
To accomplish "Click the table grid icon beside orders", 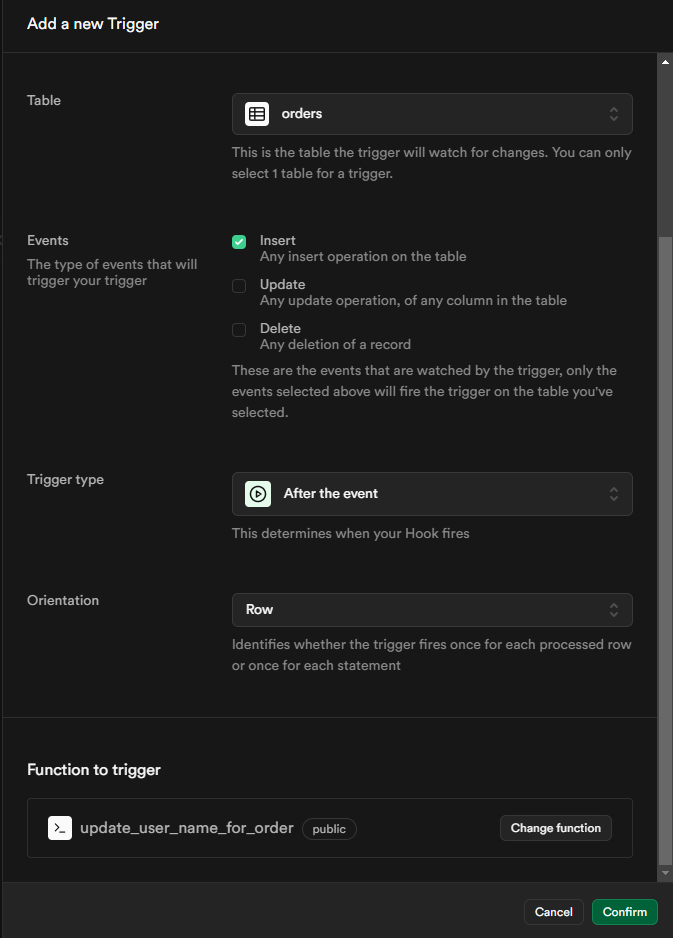I will pyautogui.click(x=256, y=113).
